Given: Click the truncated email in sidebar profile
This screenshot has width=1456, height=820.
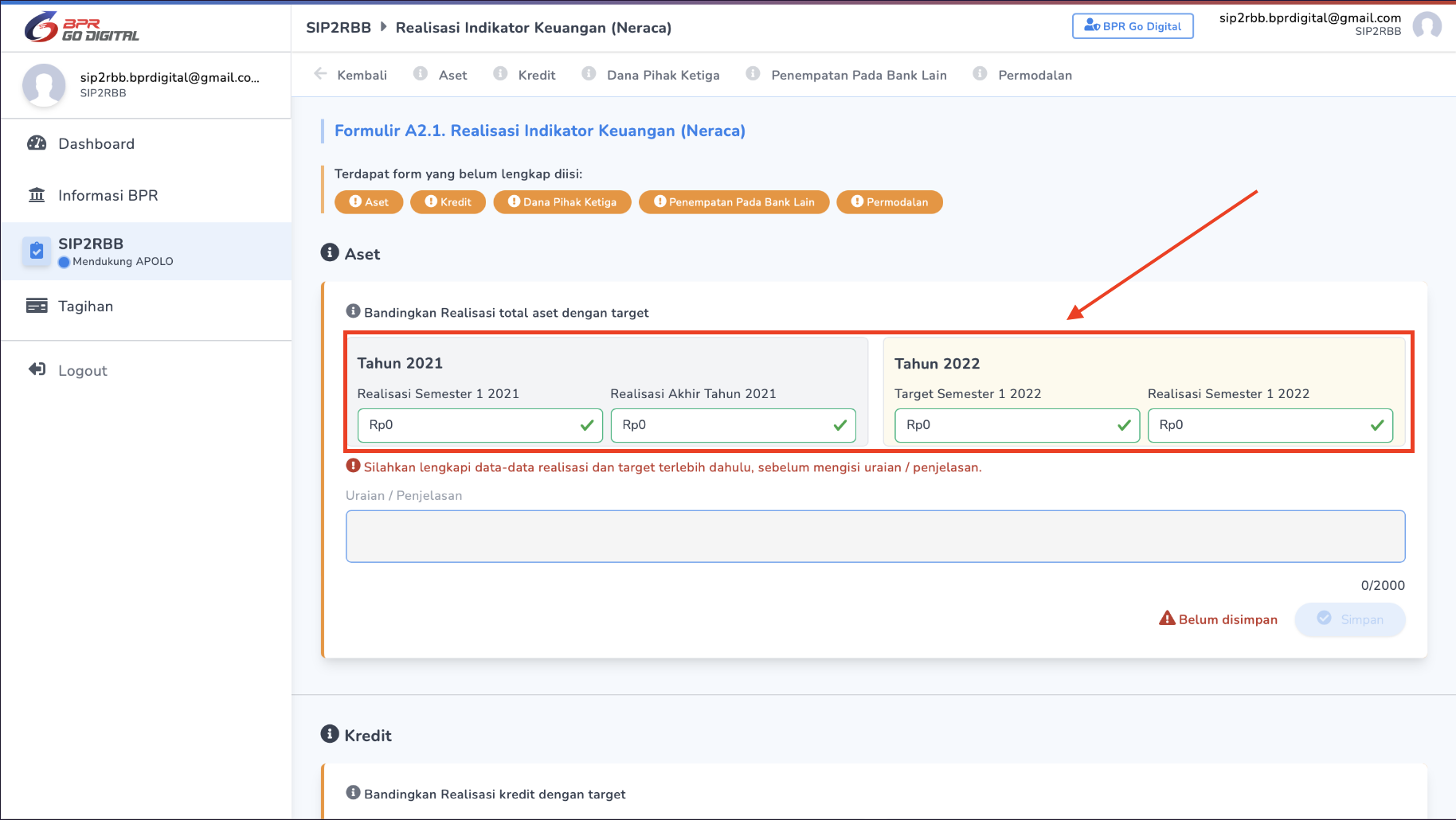Looking at the screenshot, I should (x=170, y=77).
